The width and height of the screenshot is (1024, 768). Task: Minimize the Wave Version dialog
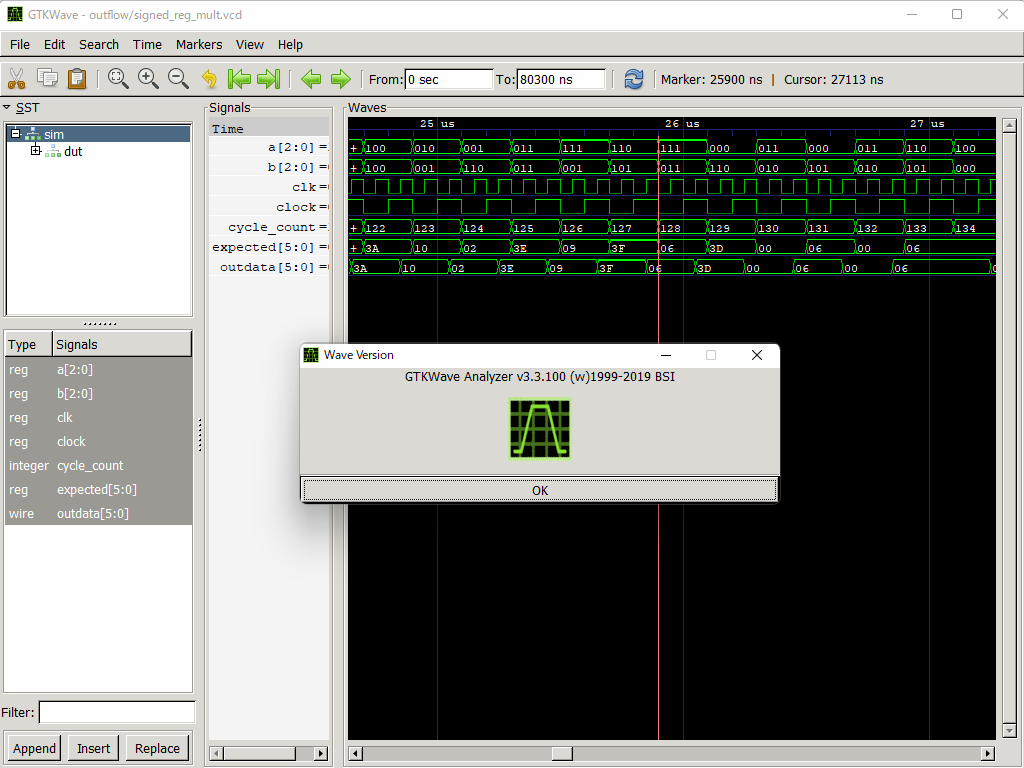pos(666,355)
